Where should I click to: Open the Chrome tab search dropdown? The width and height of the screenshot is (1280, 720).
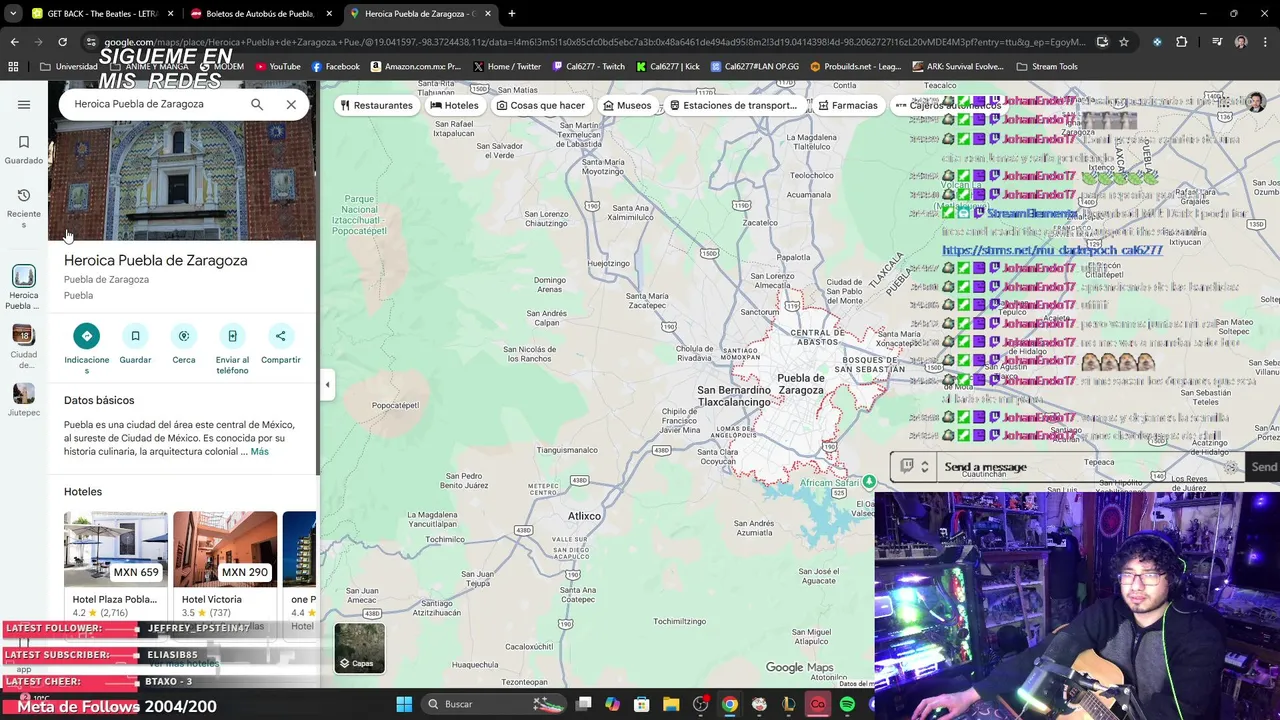coord(13,14)
